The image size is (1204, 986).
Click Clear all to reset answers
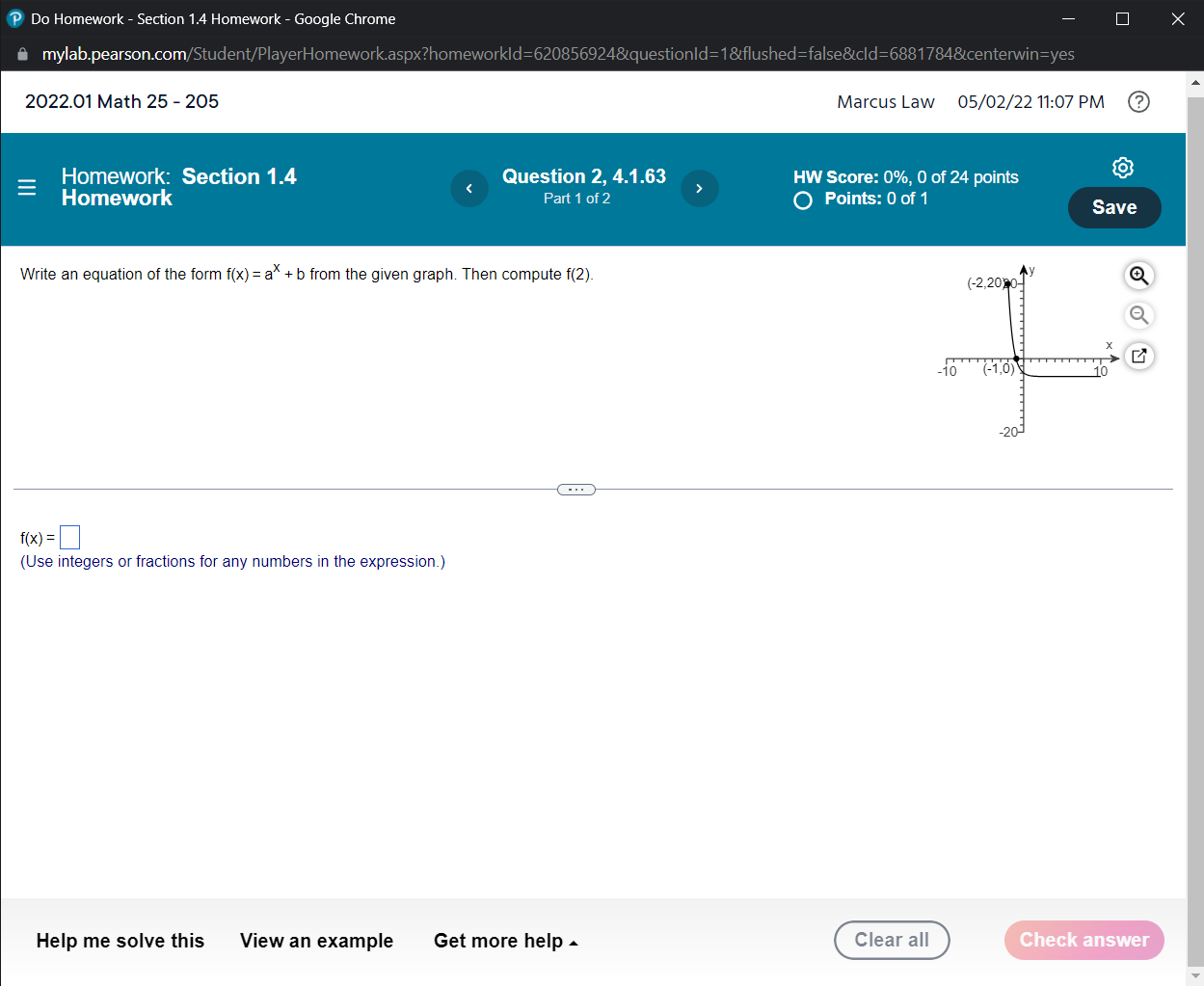[x=891, y=940]
